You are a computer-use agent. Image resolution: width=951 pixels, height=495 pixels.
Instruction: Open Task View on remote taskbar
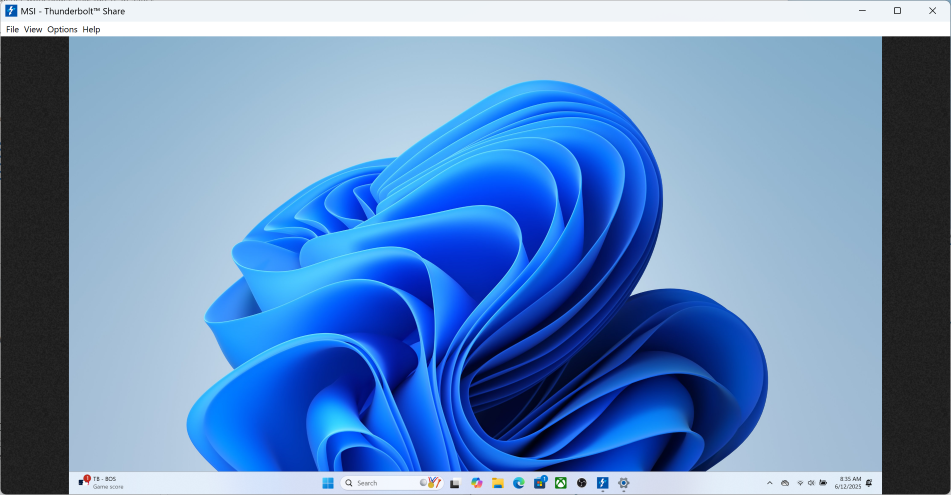pos(455,483)
